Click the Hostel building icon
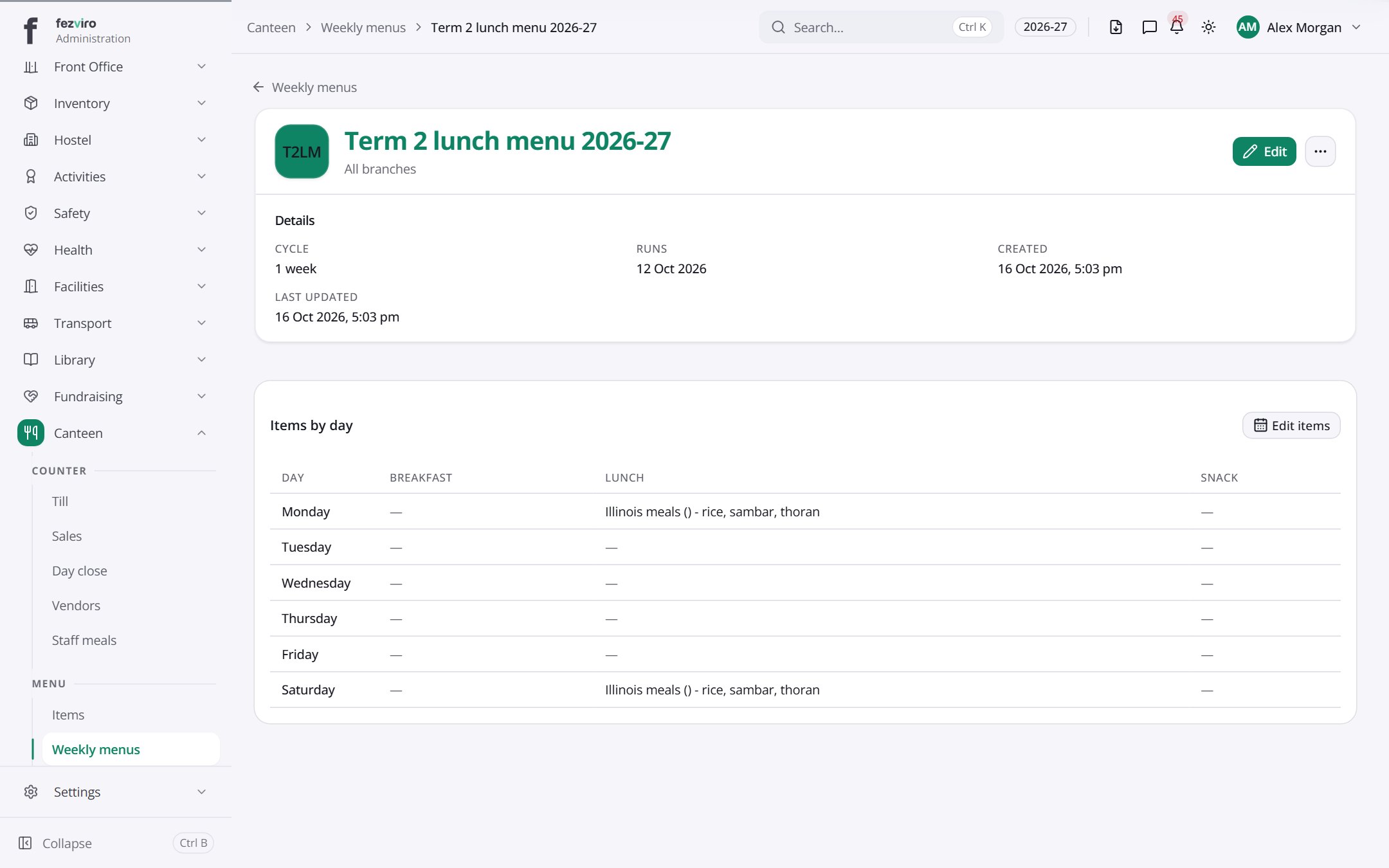This screenshot has height=868, width=1389. [31, 140]
